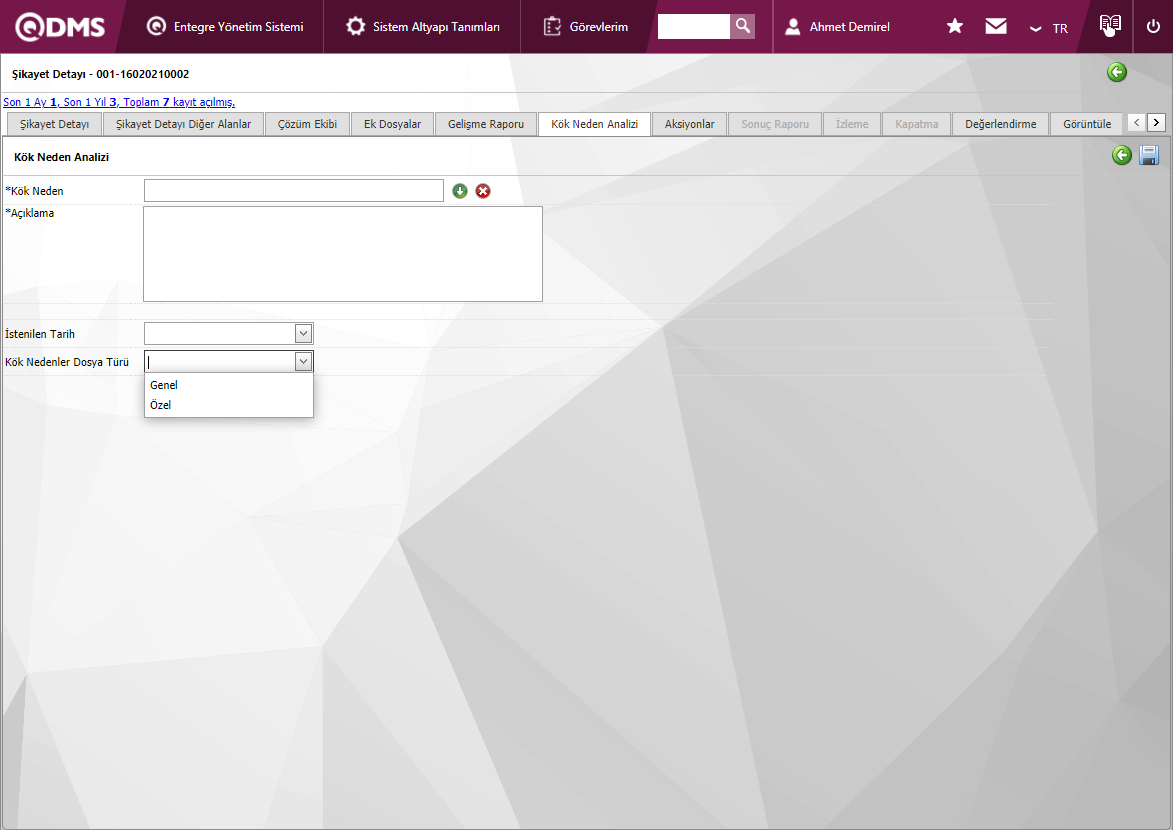
Task: Click green back arrow beside Şikayet Detayı title
Action: coord(1117,72)
